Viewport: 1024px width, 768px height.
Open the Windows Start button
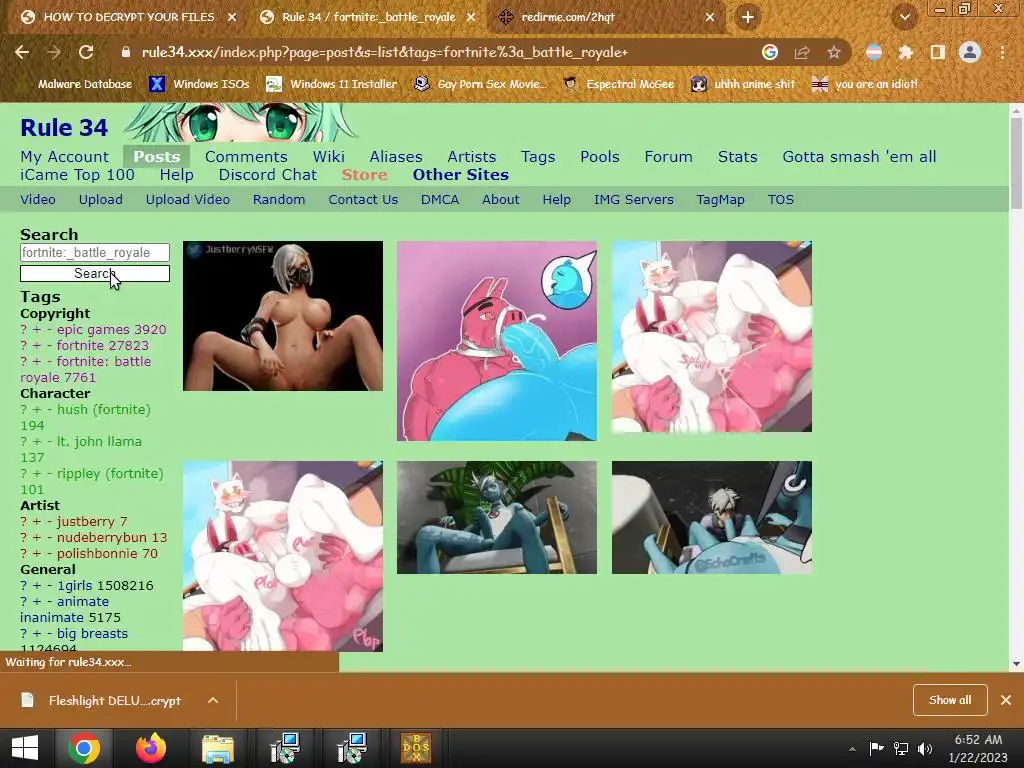click(x=25, y=748)
